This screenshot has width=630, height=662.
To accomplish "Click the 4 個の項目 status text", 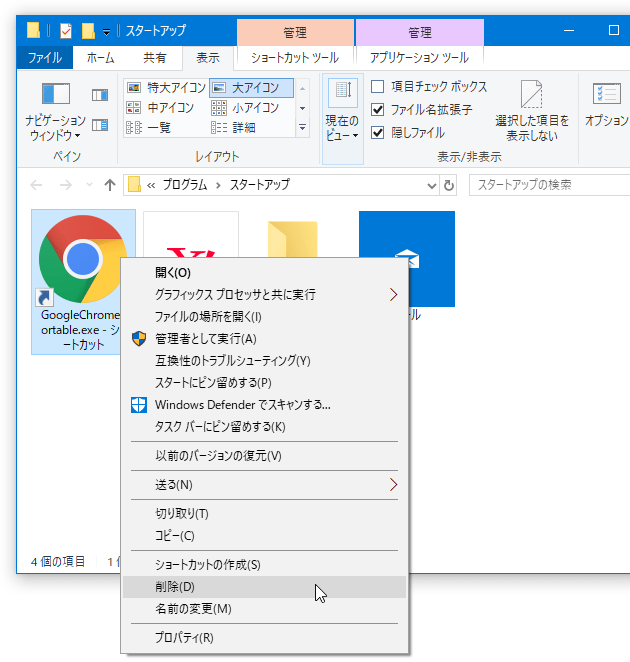I will tap(58, 562).
